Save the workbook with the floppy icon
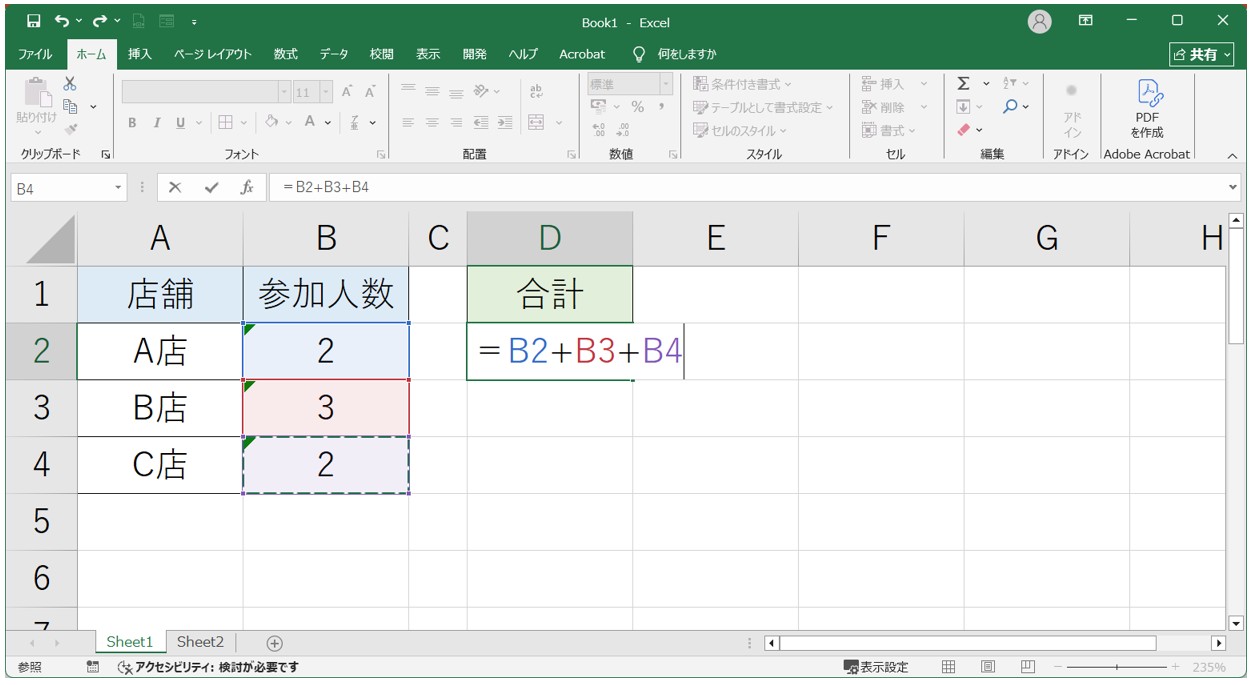The image size is (1252, 685). [34, 21]
